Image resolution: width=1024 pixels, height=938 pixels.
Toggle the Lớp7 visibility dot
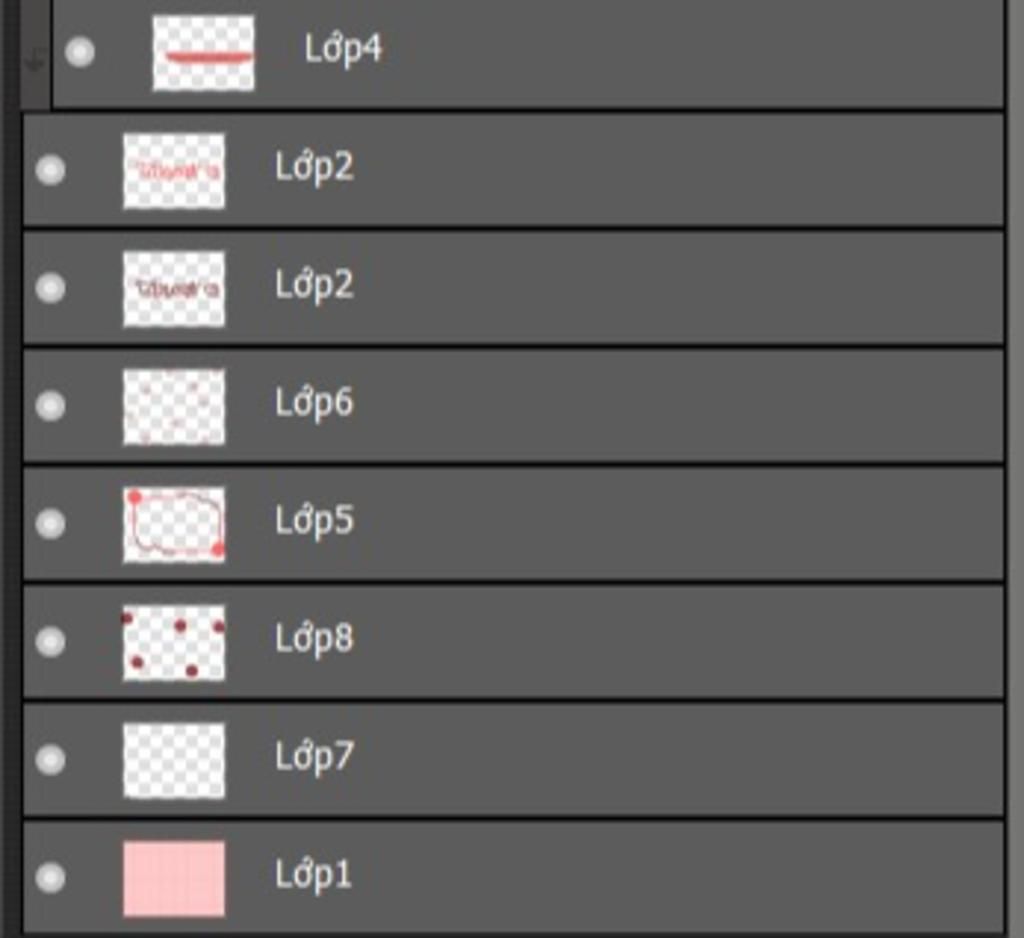(50, 759)
